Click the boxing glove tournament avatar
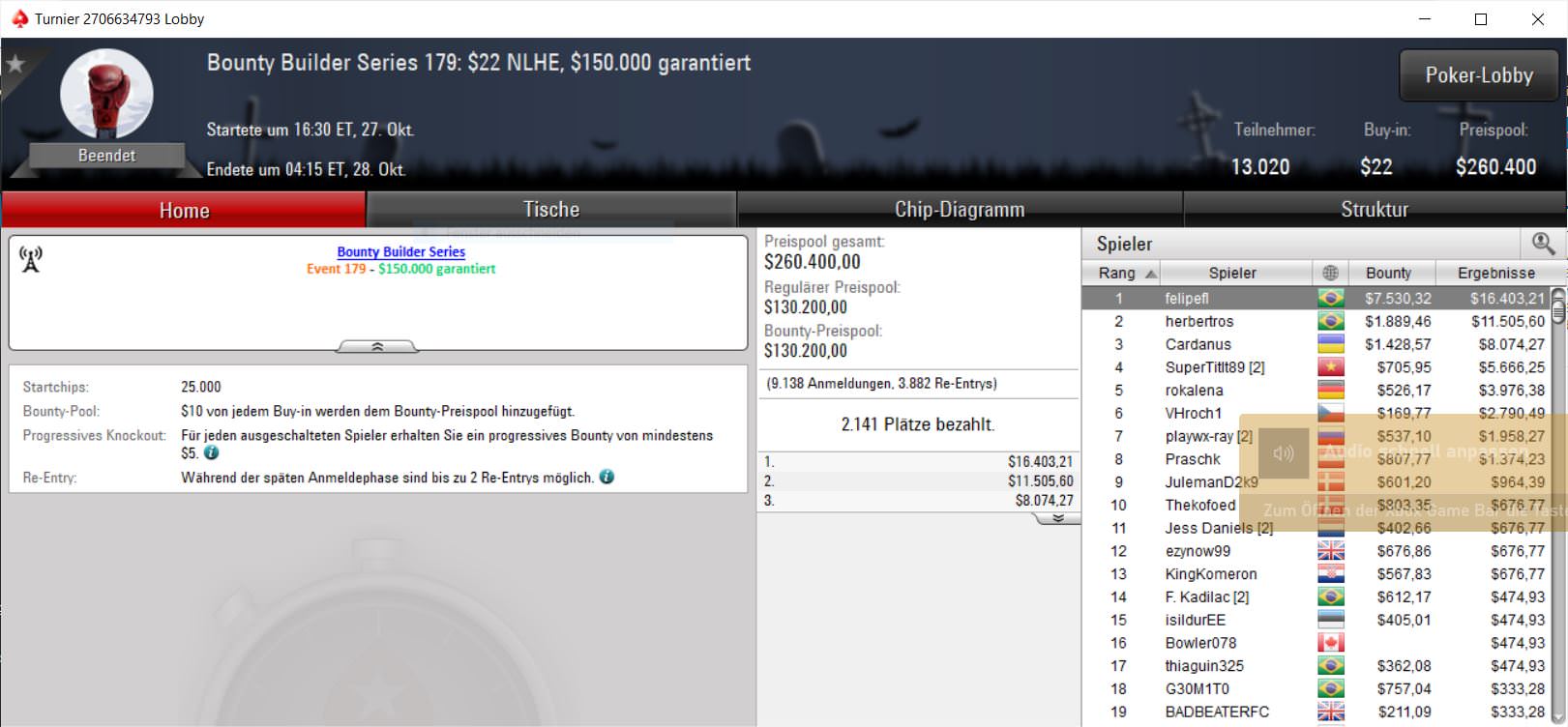 [x=106, y=95]
